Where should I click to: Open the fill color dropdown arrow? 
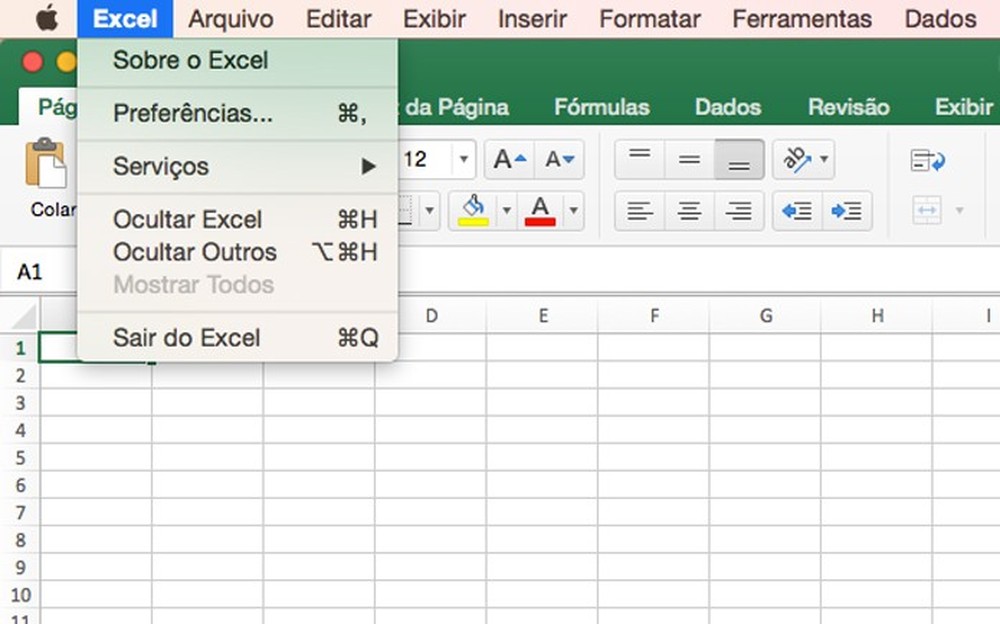point(508,211)
